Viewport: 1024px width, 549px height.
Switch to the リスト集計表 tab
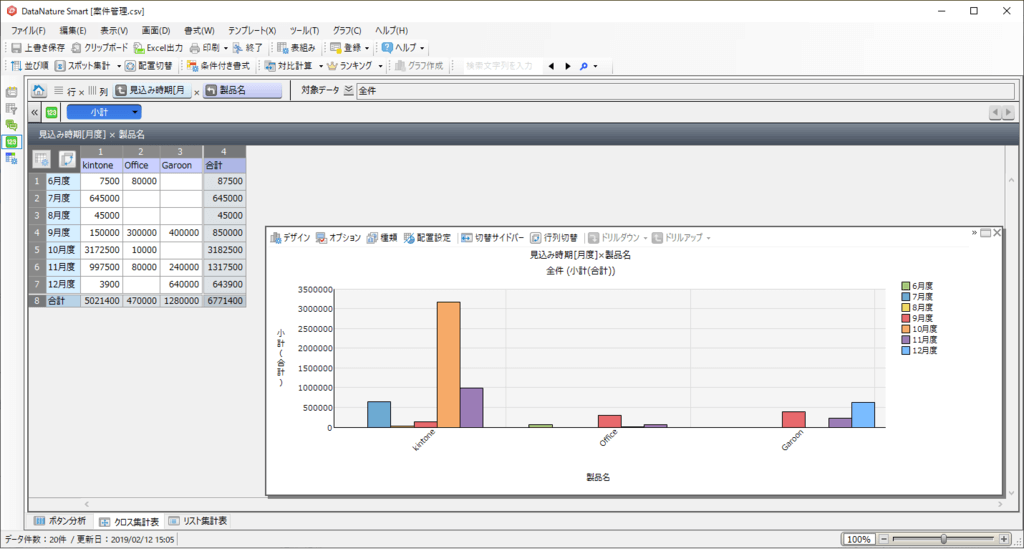pyautogui.click(x=198, y=521)
